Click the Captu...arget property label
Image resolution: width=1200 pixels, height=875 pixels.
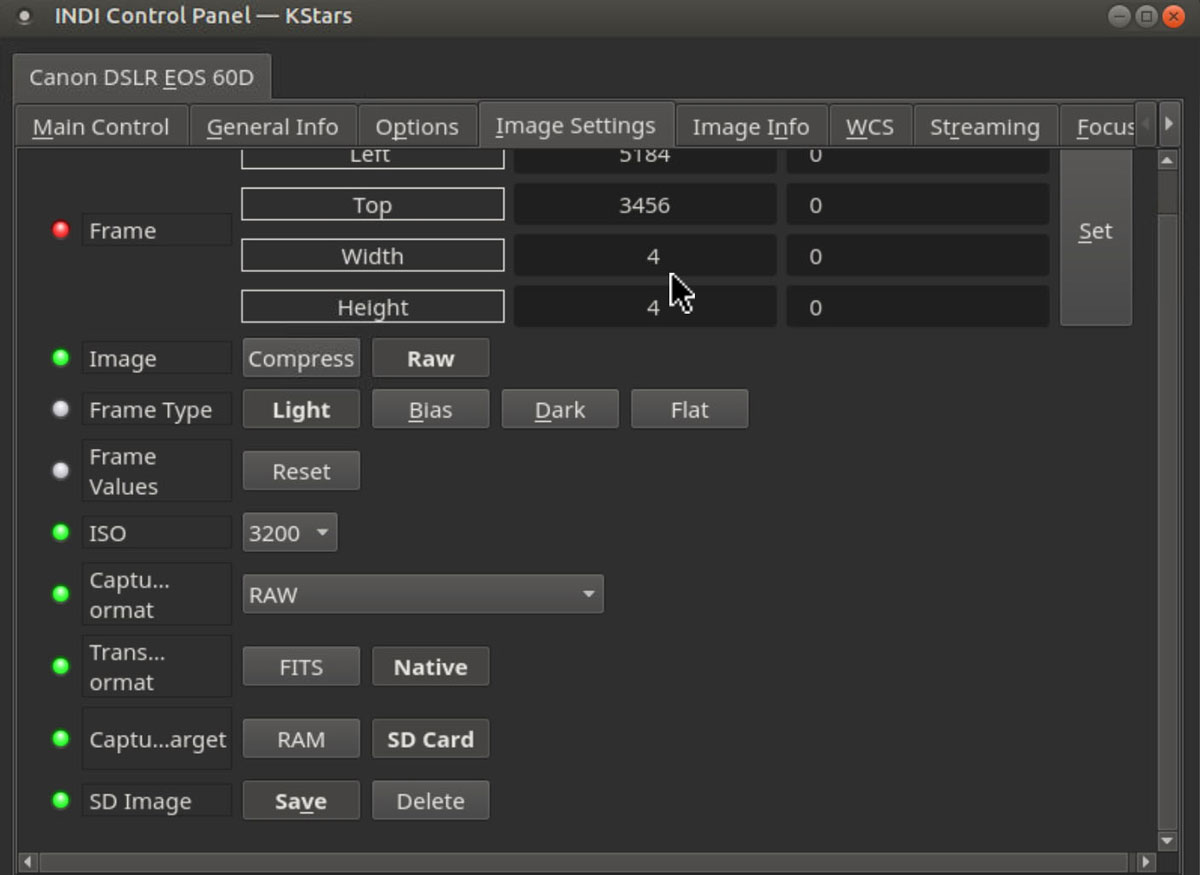[157, 739]
